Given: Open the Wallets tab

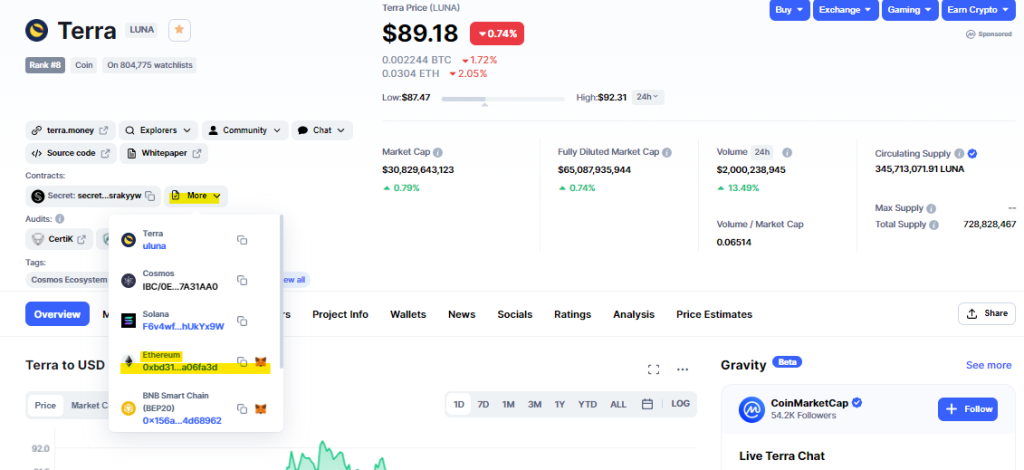Looking at the screenshot, I should pyautogui.click(x=408, y=315).
